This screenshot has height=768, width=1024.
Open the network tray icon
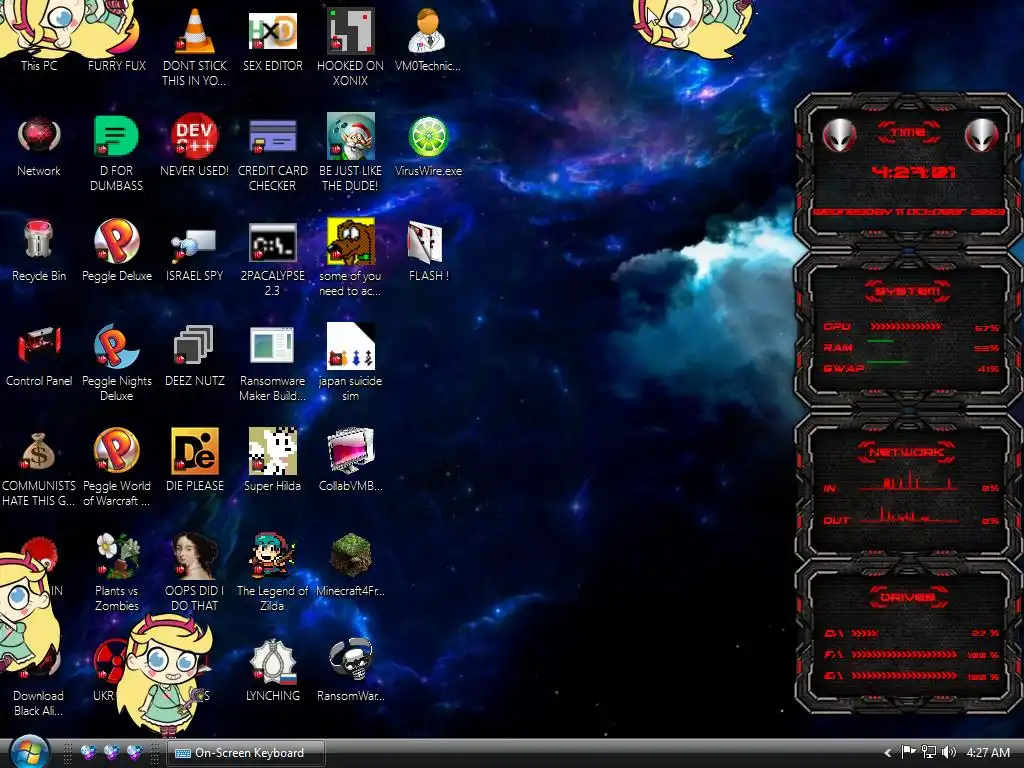click(x=928, y=752)
